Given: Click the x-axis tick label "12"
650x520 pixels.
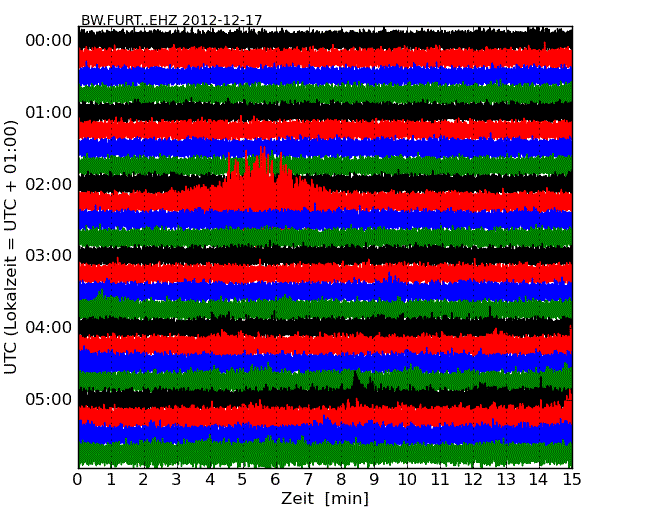Looking at the screenshot, I should coord(473,480).
